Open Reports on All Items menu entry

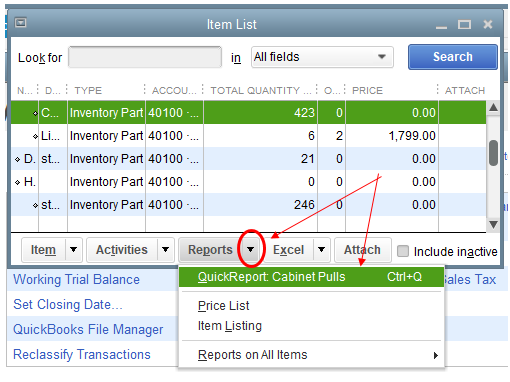311,355
